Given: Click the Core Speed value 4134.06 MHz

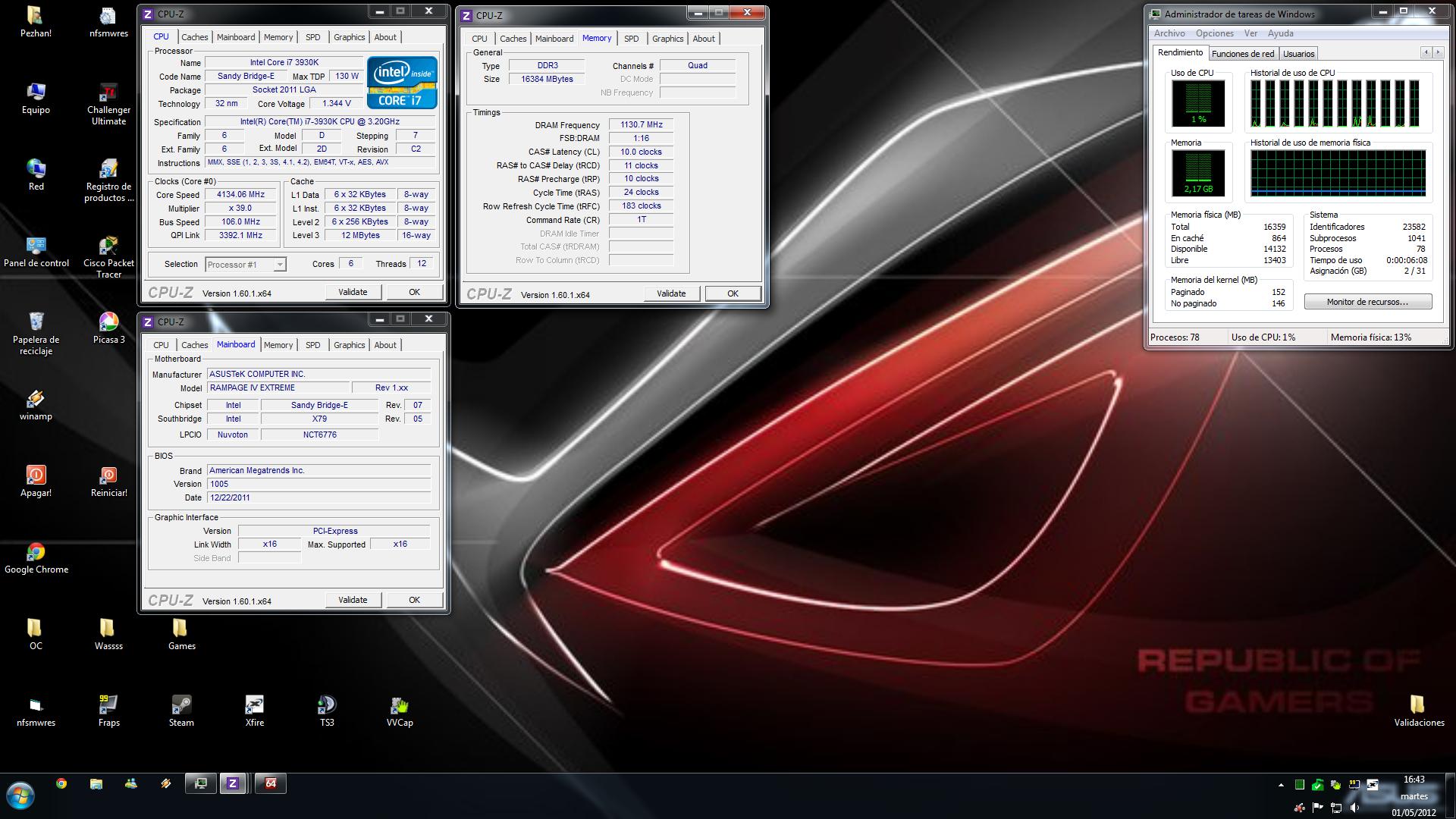Looking at the screenshot, I should [241, 195].
